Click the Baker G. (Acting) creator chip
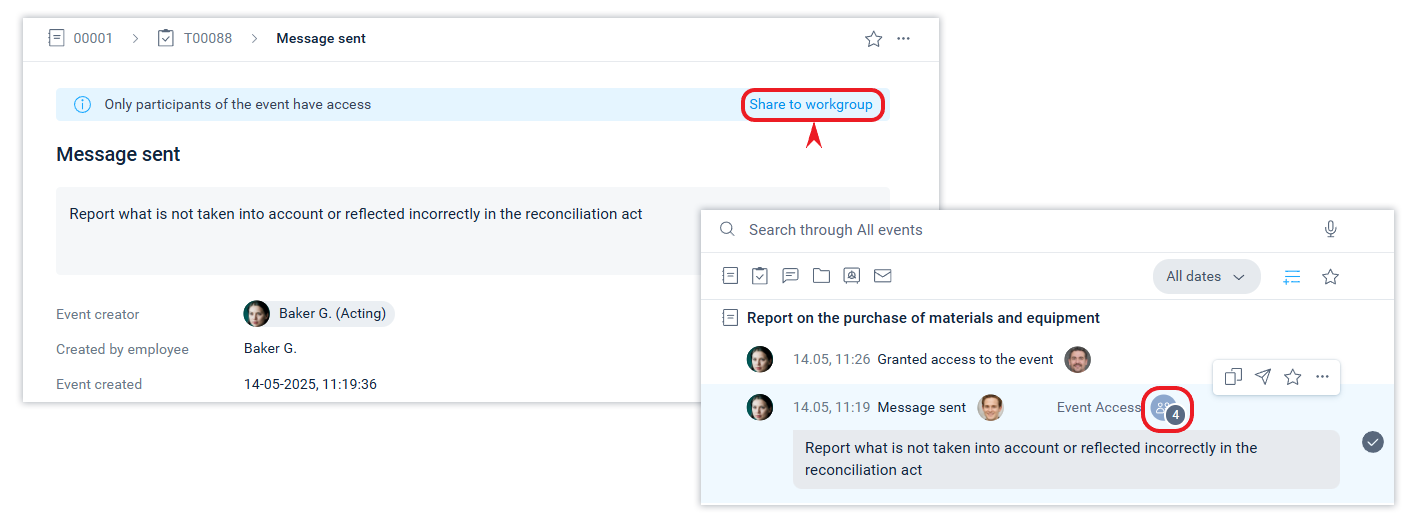This screenshot has width=1417, height=525. pos(319,314)
